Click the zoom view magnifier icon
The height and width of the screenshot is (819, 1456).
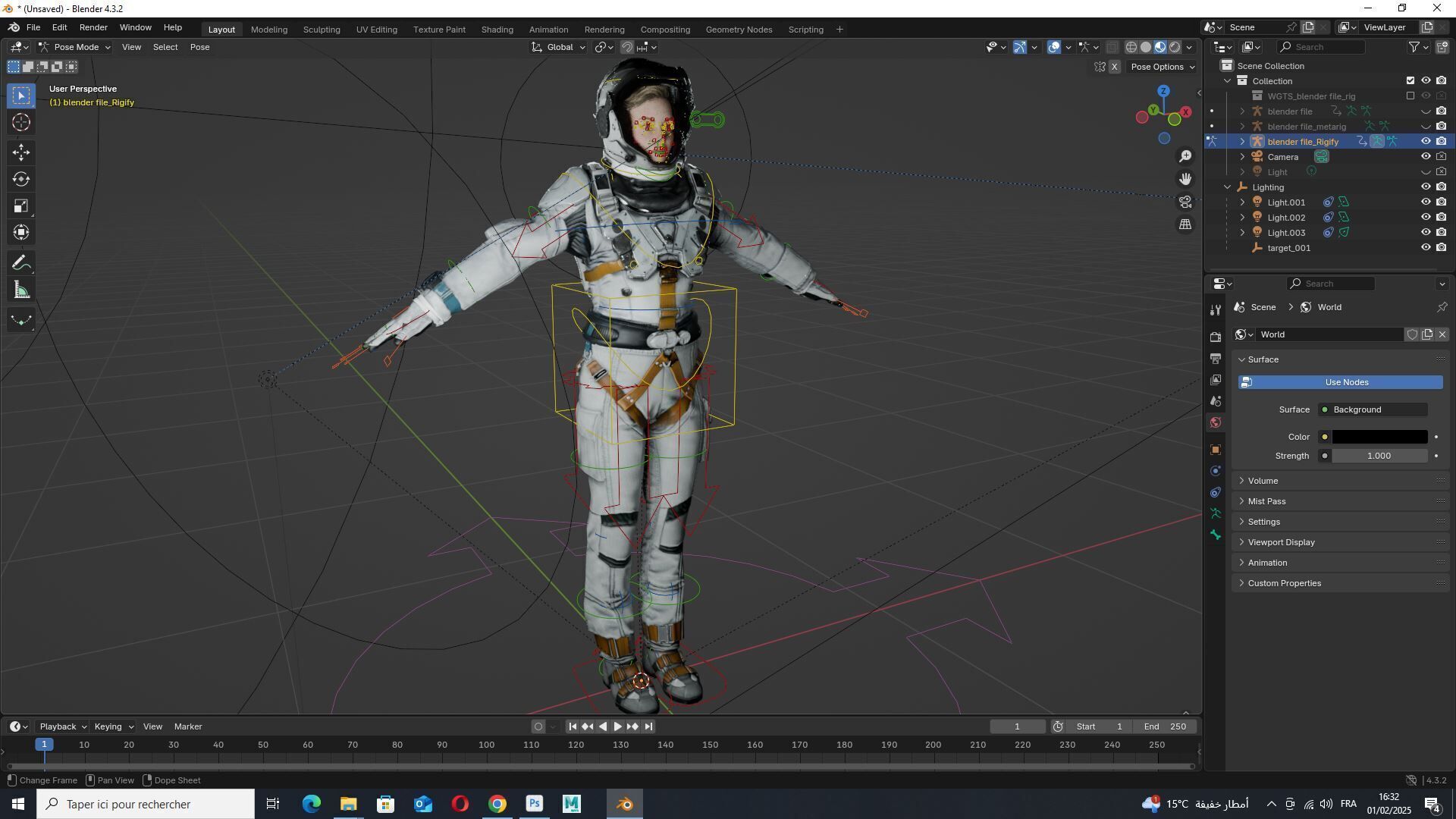click(x=1185, y=156)
